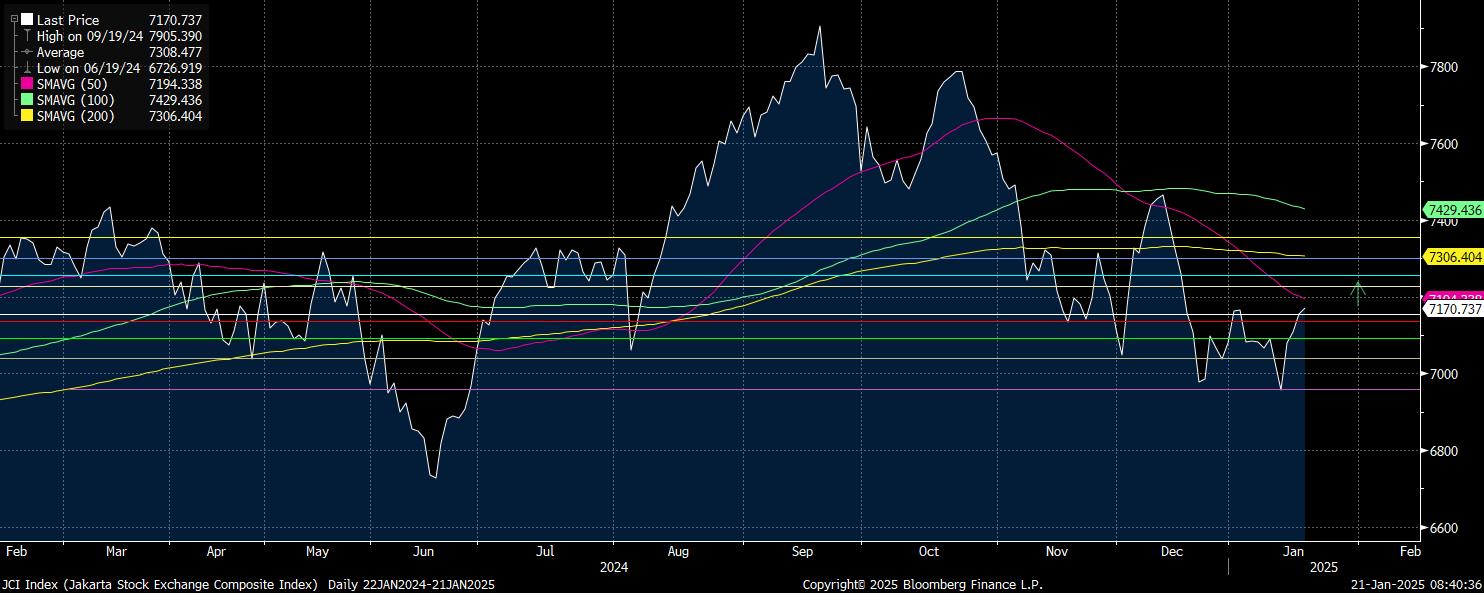Viewport: 1484px width, 593px height.
Task: Click the white 7170.737 last price tag
Action: pyautogui.click(x=1453, y=310)
